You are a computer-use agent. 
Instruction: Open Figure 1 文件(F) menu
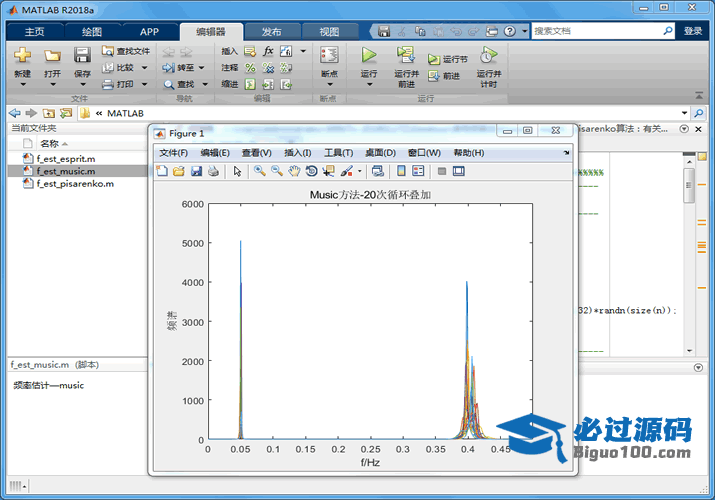(173, 153)
